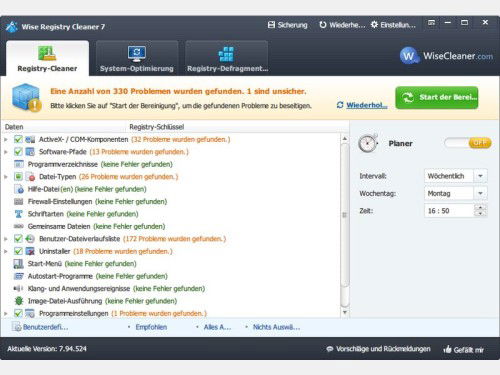The width and height of the screenshot is (500, 375).
Task: Click the Firewall-Einstellungen icon
Action: 19,201
